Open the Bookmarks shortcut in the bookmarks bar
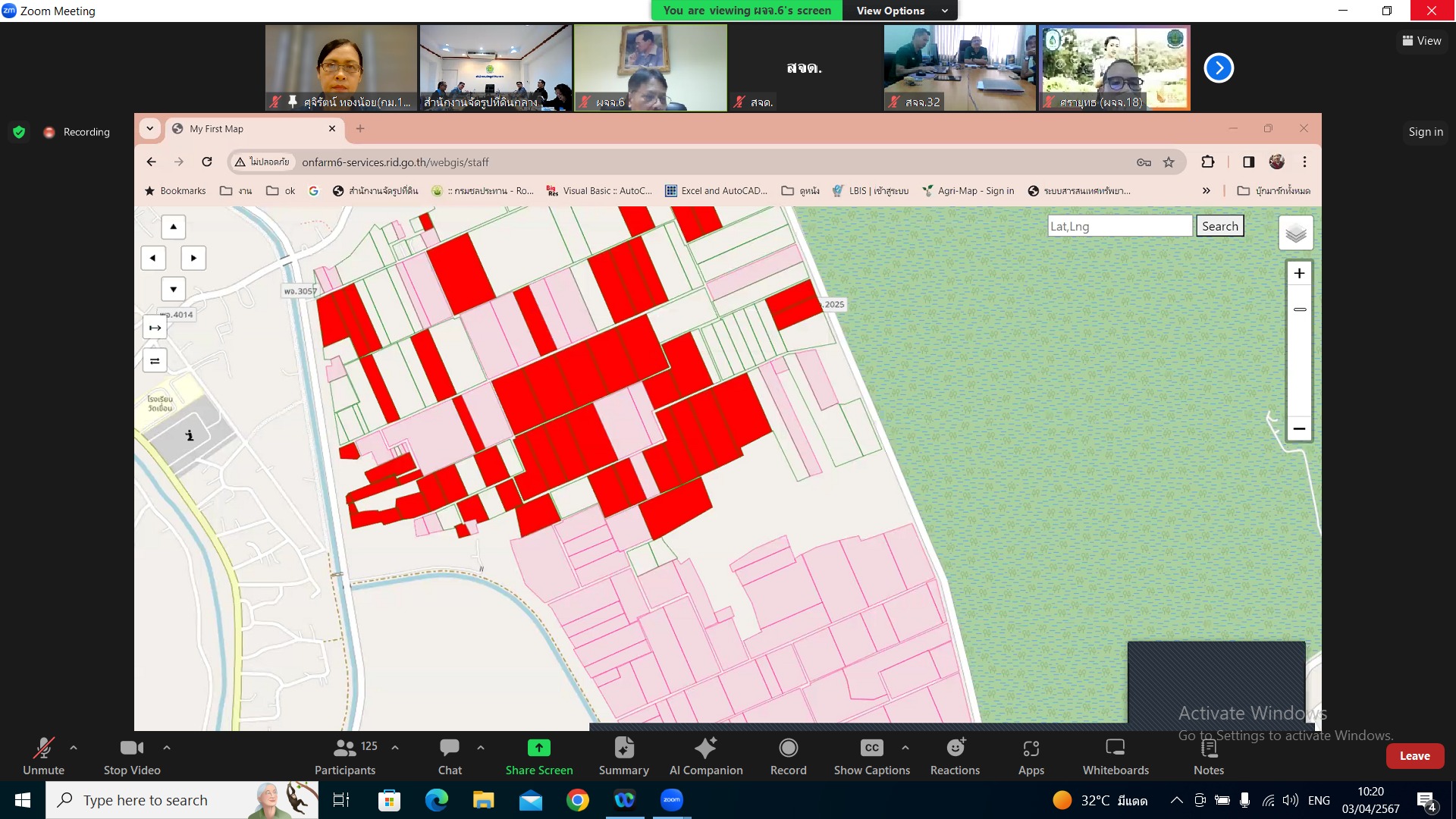1456x819 pixels. click(175, 191)
